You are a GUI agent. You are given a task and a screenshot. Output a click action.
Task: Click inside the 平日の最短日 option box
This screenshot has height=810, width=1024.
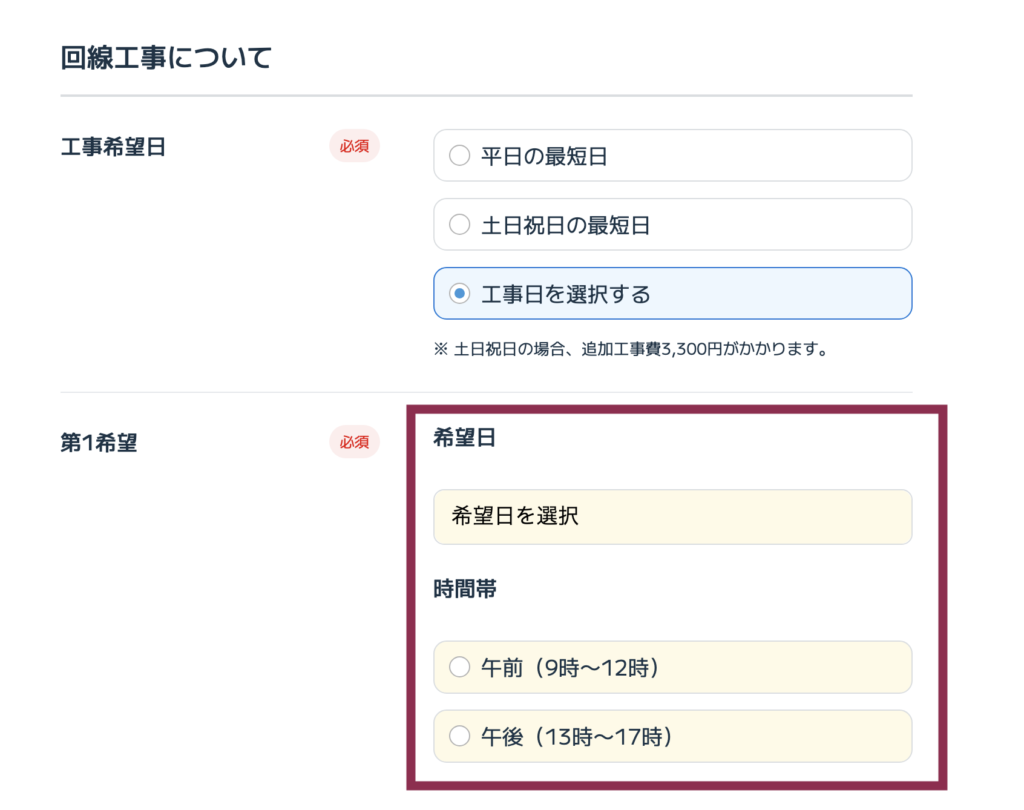pos(672,155)
